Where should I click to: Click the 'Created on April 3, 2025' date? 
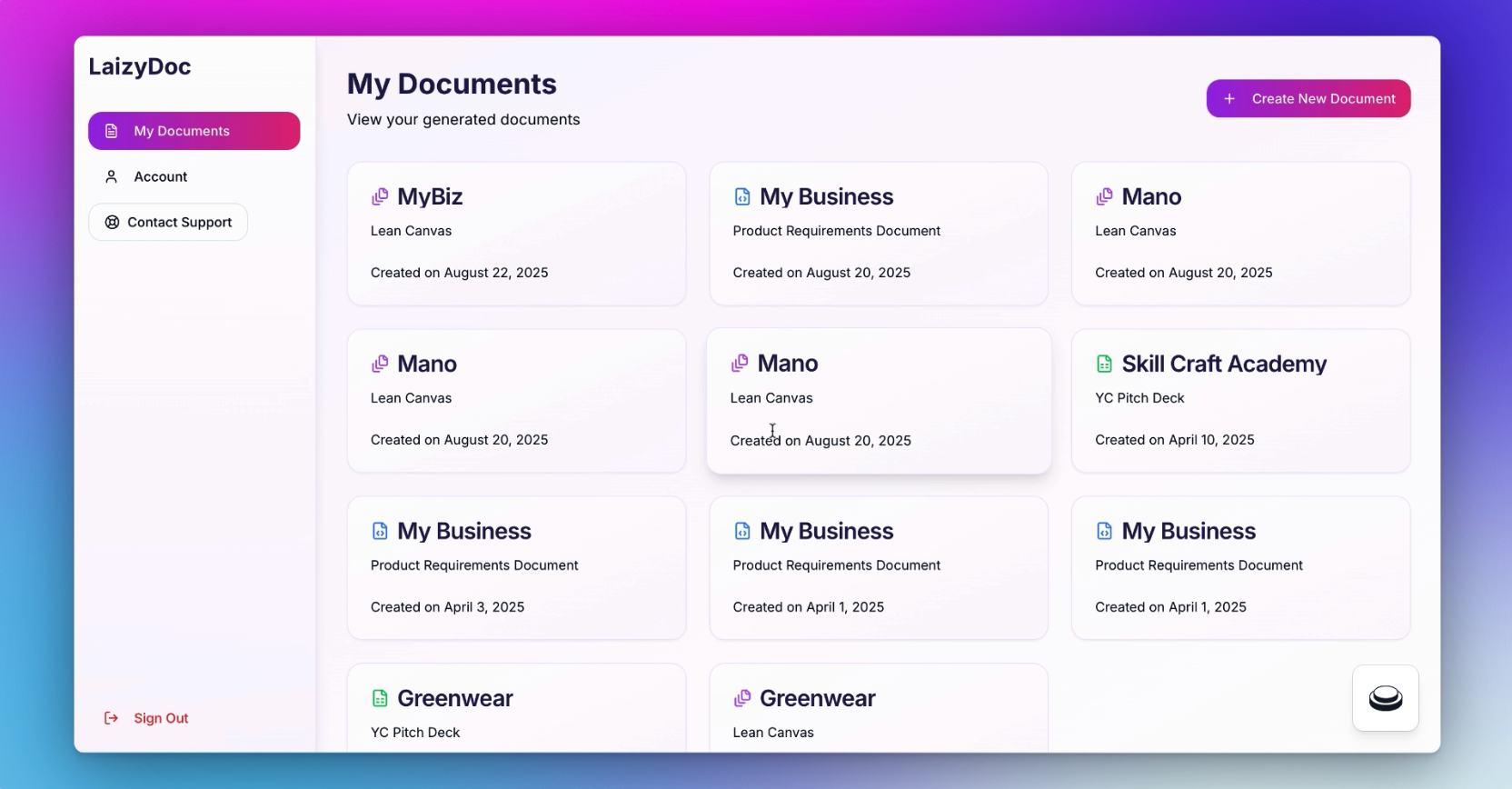pos(448,607)
